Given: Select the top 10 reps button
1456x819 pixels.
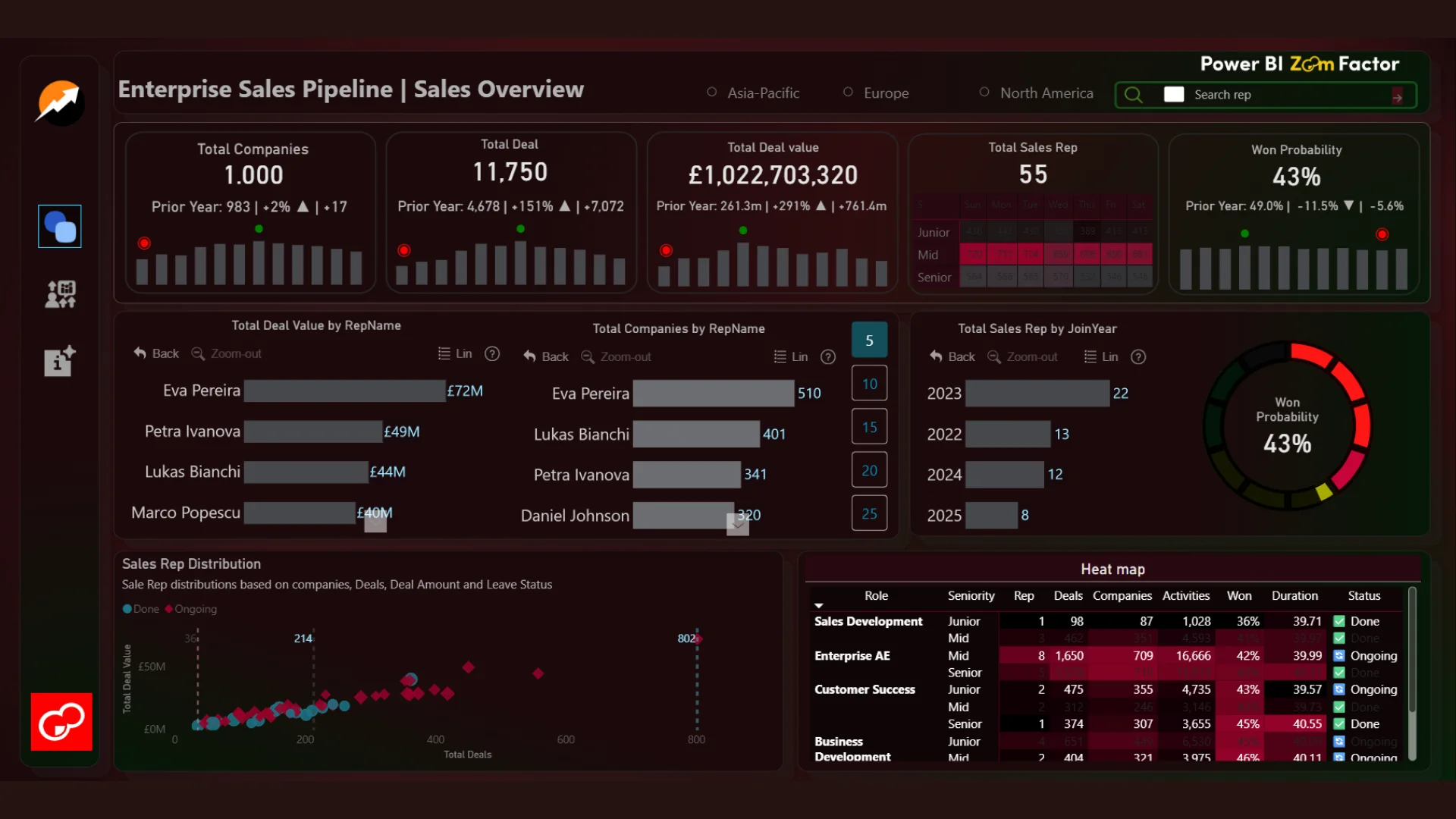Looking at the screenshot, I should click(869, 384).
